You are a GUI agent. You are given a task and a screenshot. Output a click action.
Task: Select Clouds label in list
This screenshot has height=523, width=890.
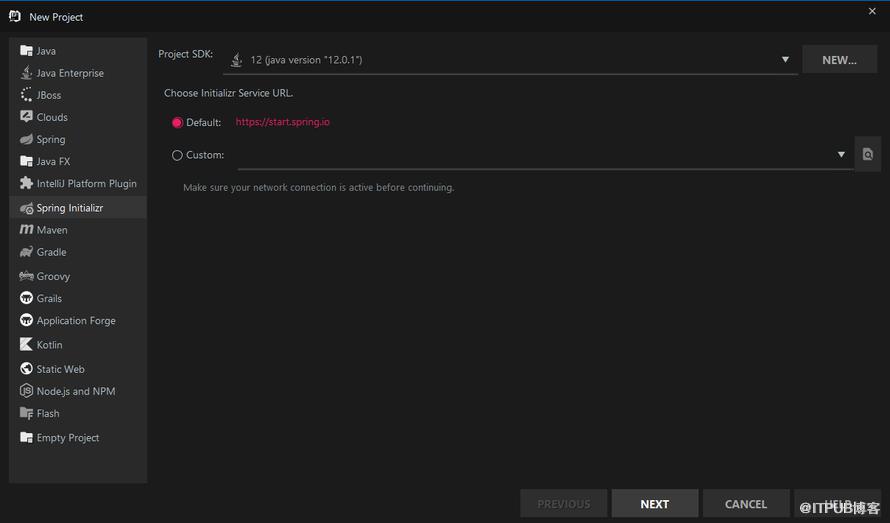click(x=52, y=118)
